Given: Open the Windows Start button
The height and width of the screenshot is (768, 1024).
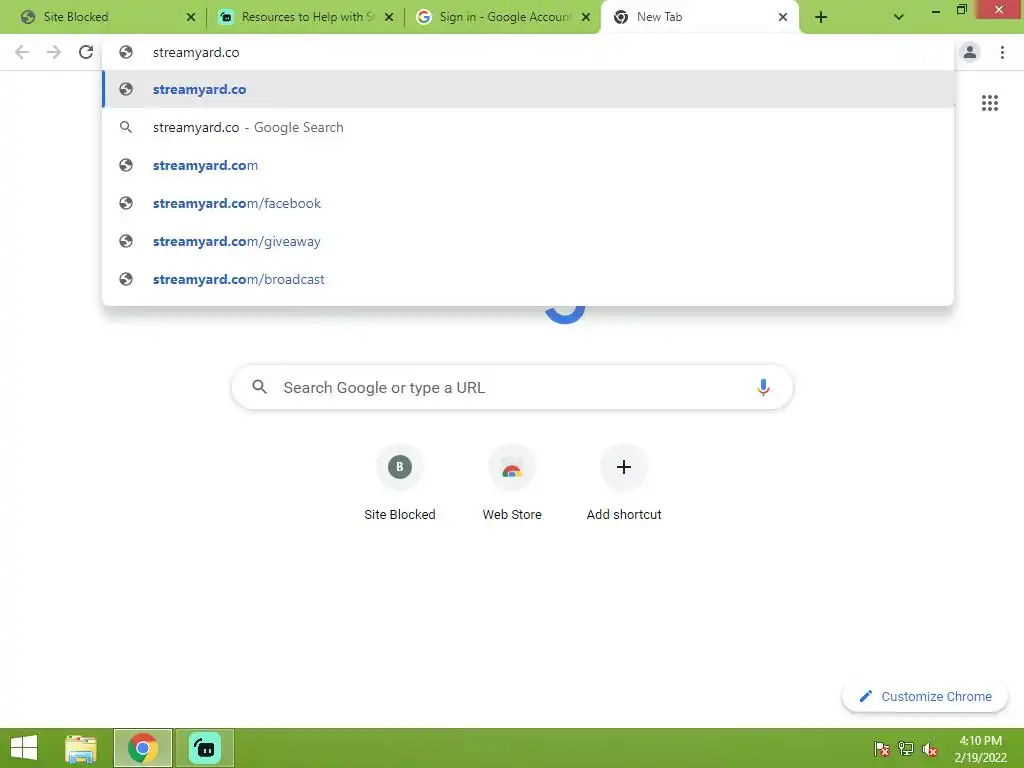Looking at the screenshot, I should tap(24, 748).
